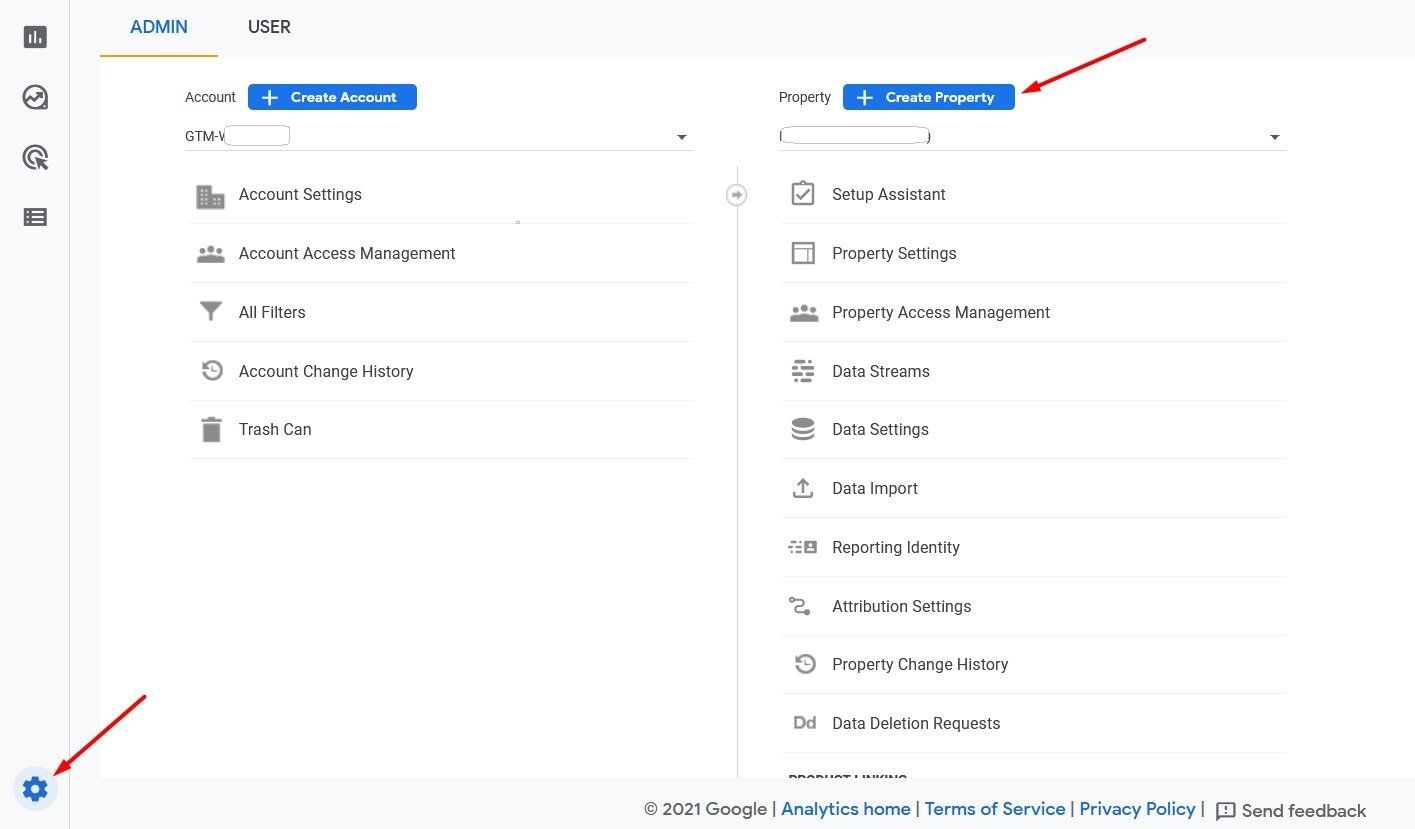
Task: Expand the Account selector dropdown
Action: point(681,137)
